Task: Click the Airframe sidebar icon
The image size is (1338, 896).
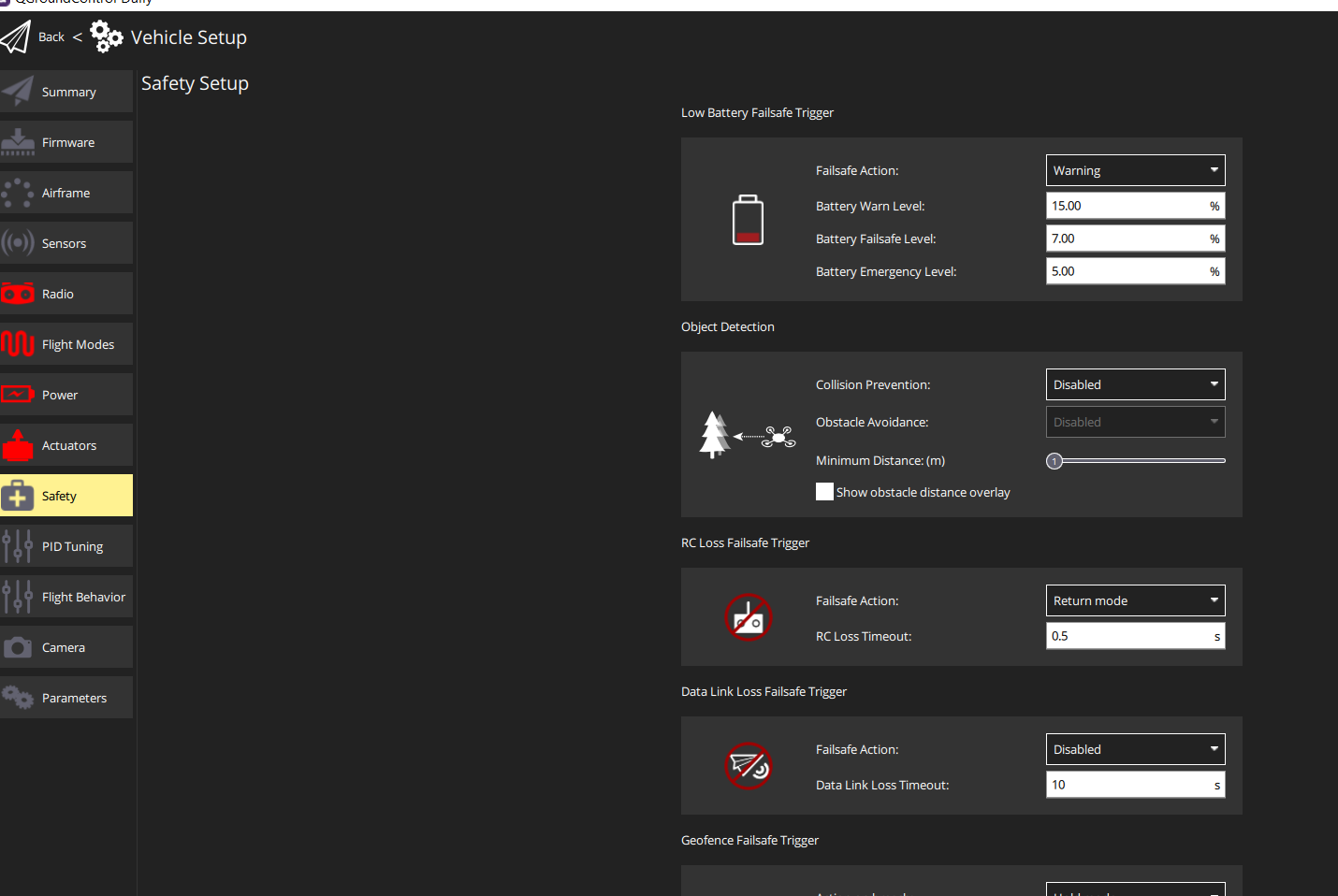Action: (18, 192)
